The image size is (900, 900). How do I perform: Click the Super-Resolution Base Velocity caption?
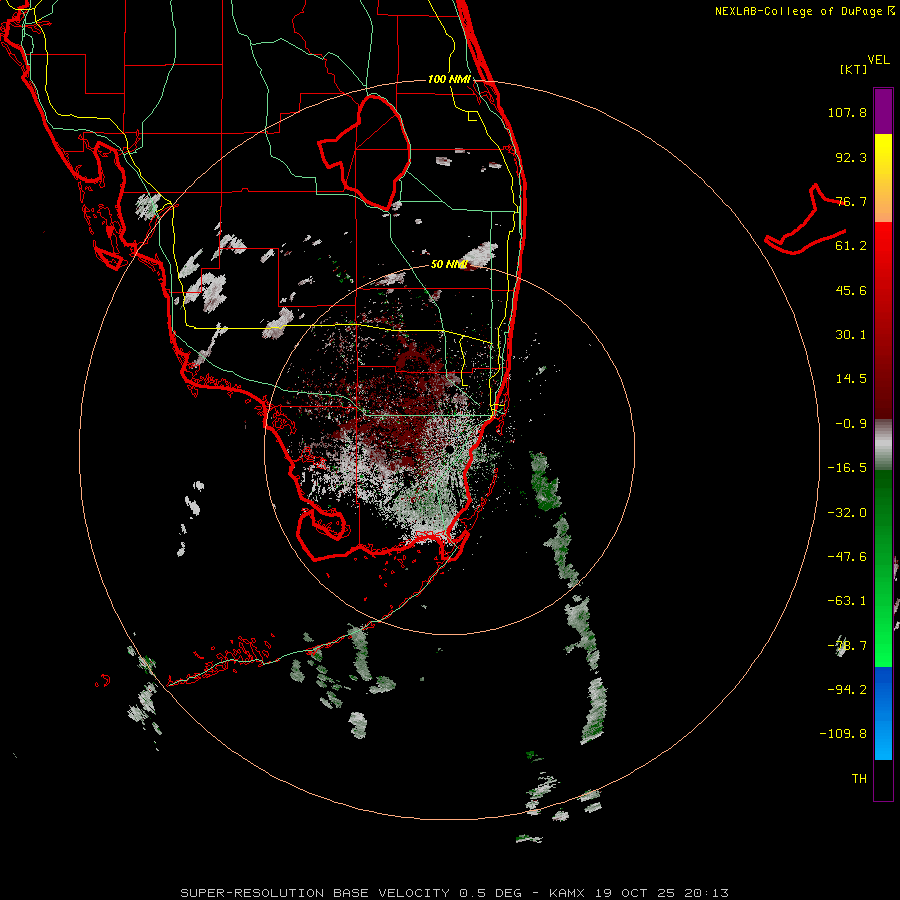[454, 893]
